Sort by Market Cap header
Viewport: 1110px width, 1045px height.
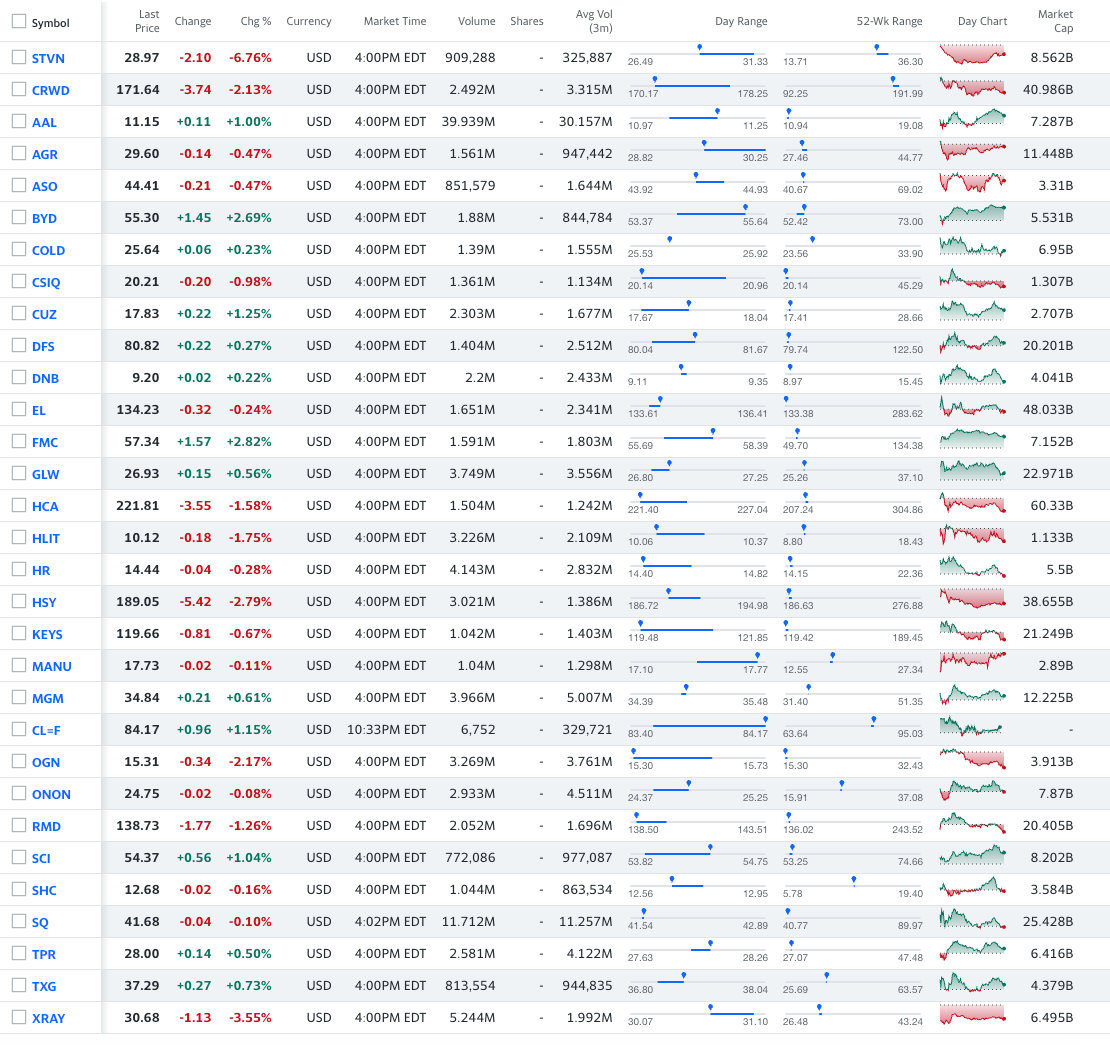[1055, 21]
